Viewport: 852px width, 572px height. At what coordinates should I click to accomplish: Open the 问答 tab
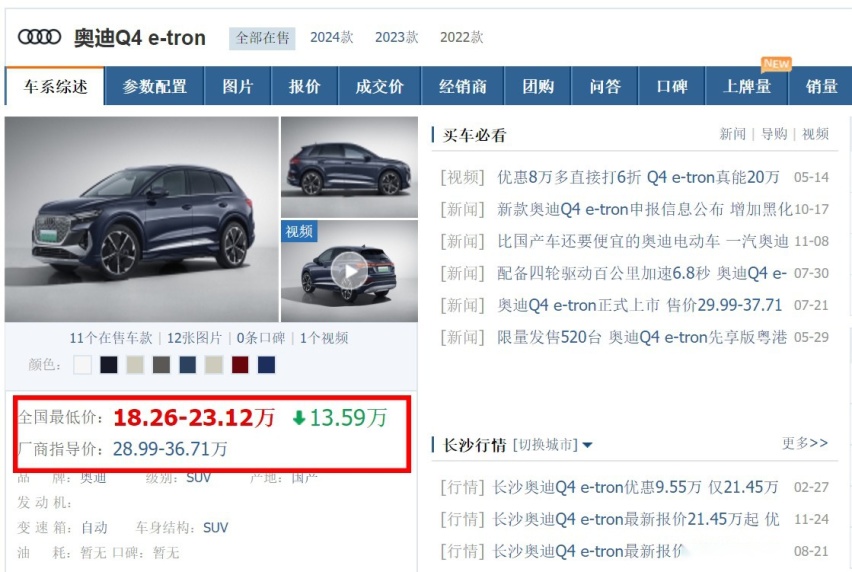click(605, 86)
